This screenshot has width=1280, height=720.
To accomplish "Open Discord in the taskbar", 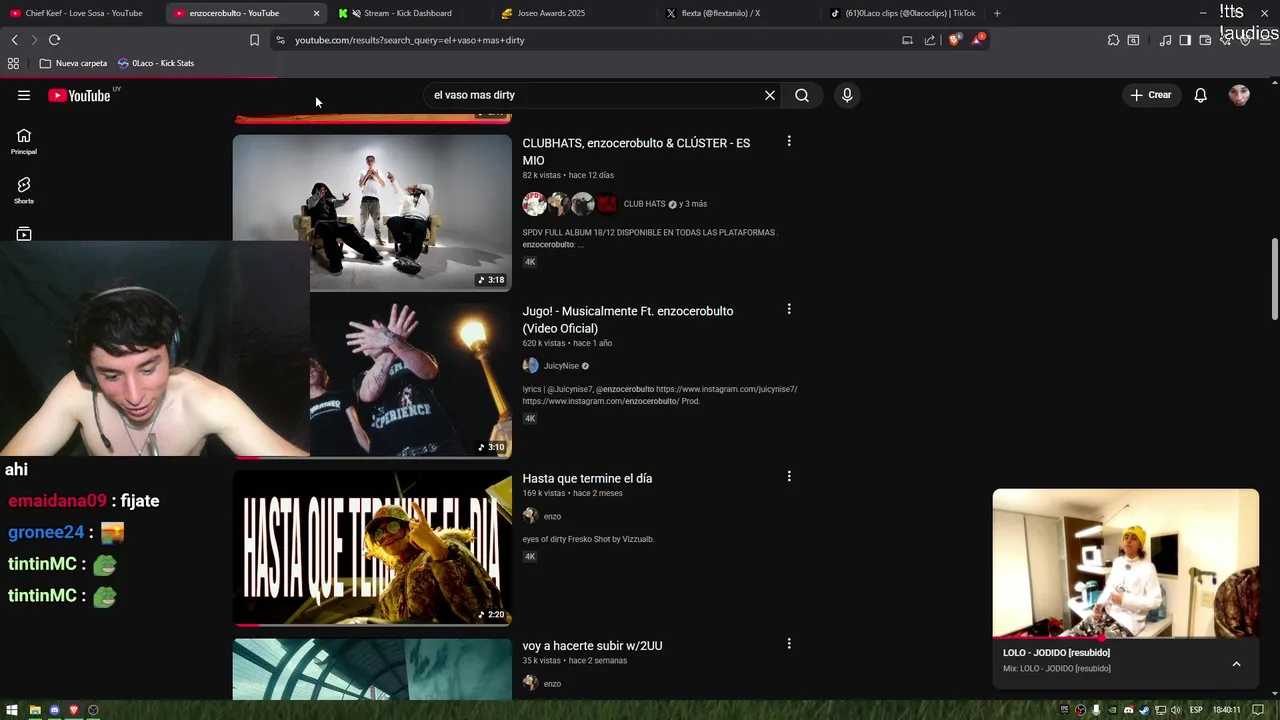I will pyautogui.click(x=54, y=710).
